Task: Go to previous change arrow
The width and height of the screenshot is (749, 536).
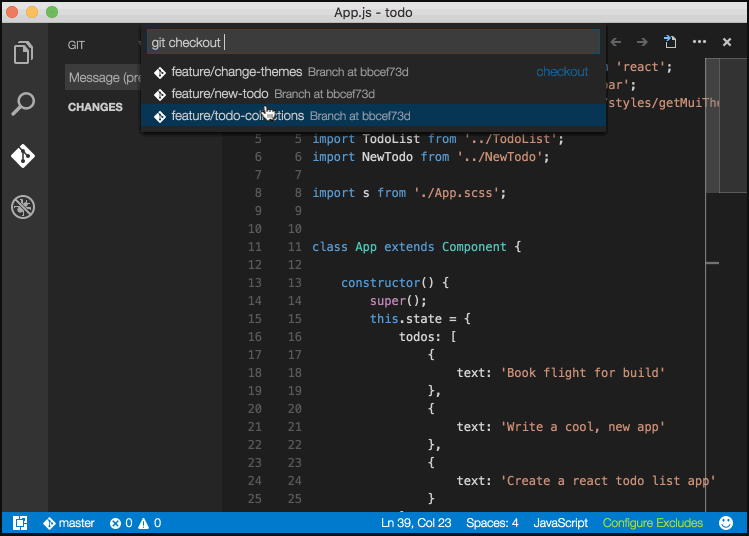Action: click(616, 42)
